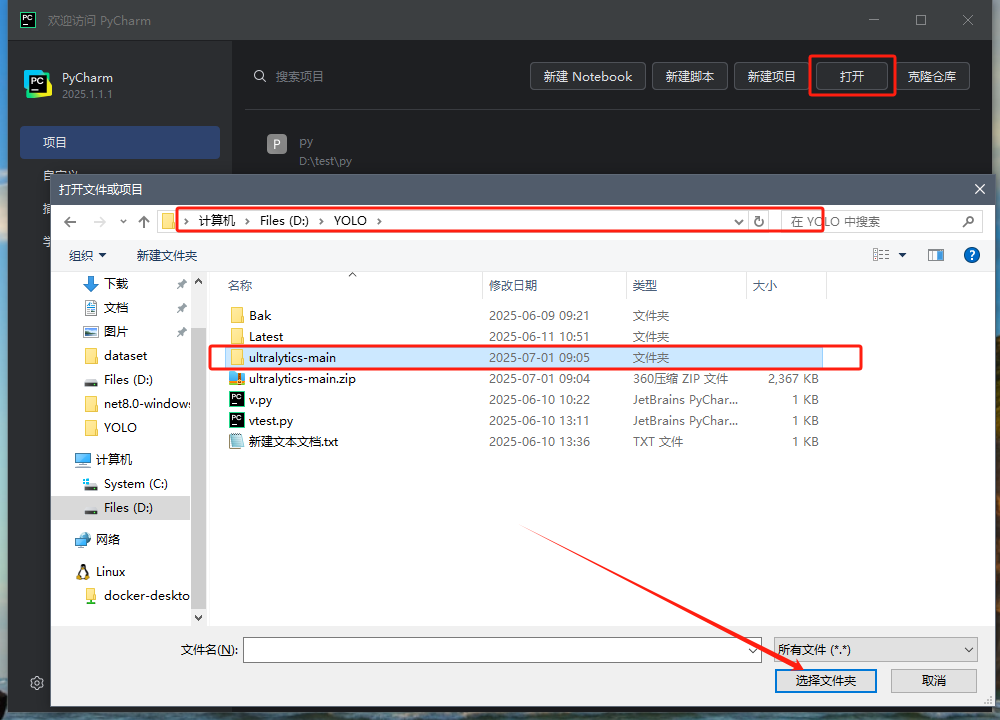Click the refresh icon beside address bar

(x=759, y=221)
